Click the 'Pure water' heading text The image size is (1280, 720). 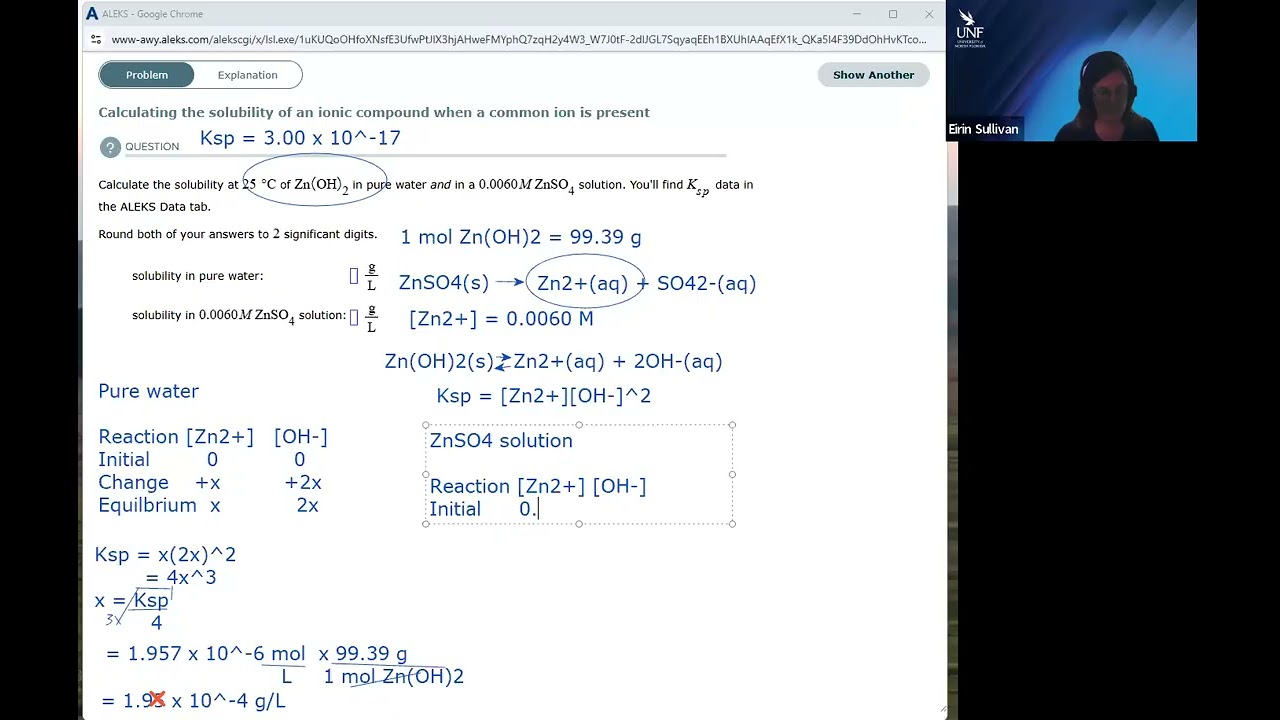coord(148,391)
